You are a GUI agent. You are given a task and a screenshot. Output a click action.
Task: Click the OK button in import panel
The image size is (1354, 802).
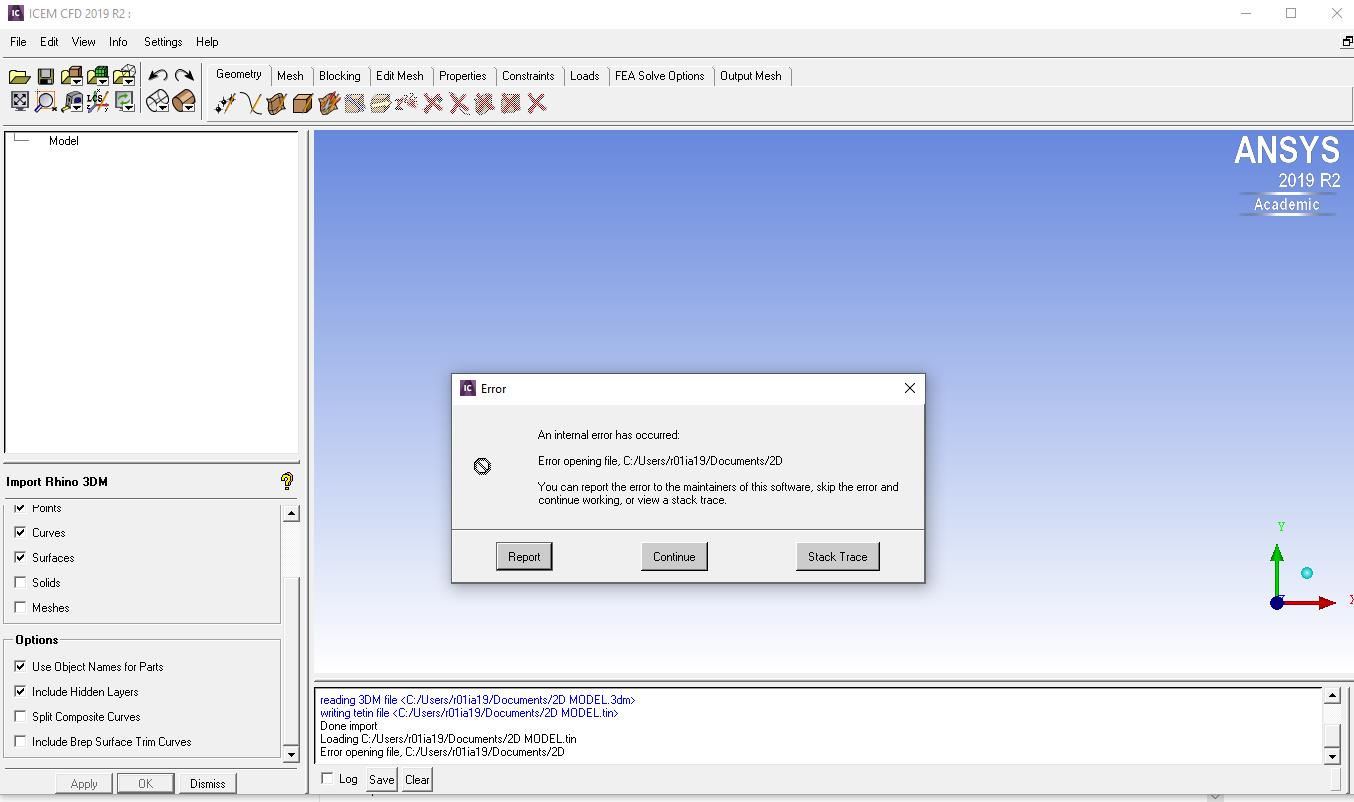145,783
